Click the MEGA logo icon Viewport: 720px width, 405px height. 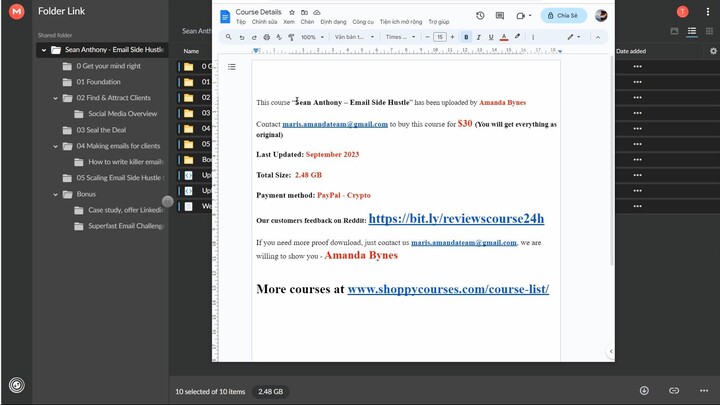(x=17, y=12)
